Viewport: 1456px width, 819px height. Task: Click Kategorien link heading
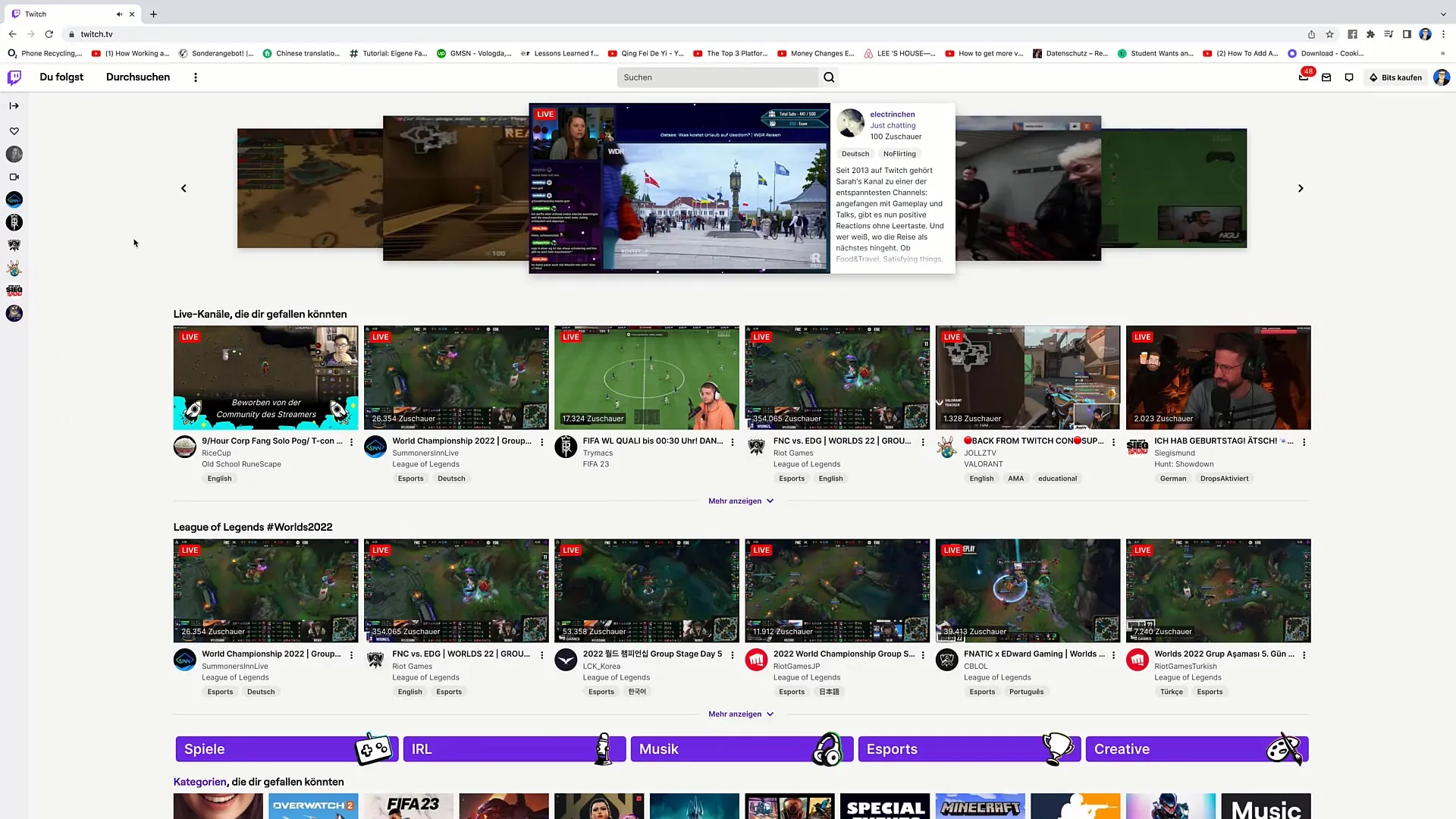click(199, 782)
